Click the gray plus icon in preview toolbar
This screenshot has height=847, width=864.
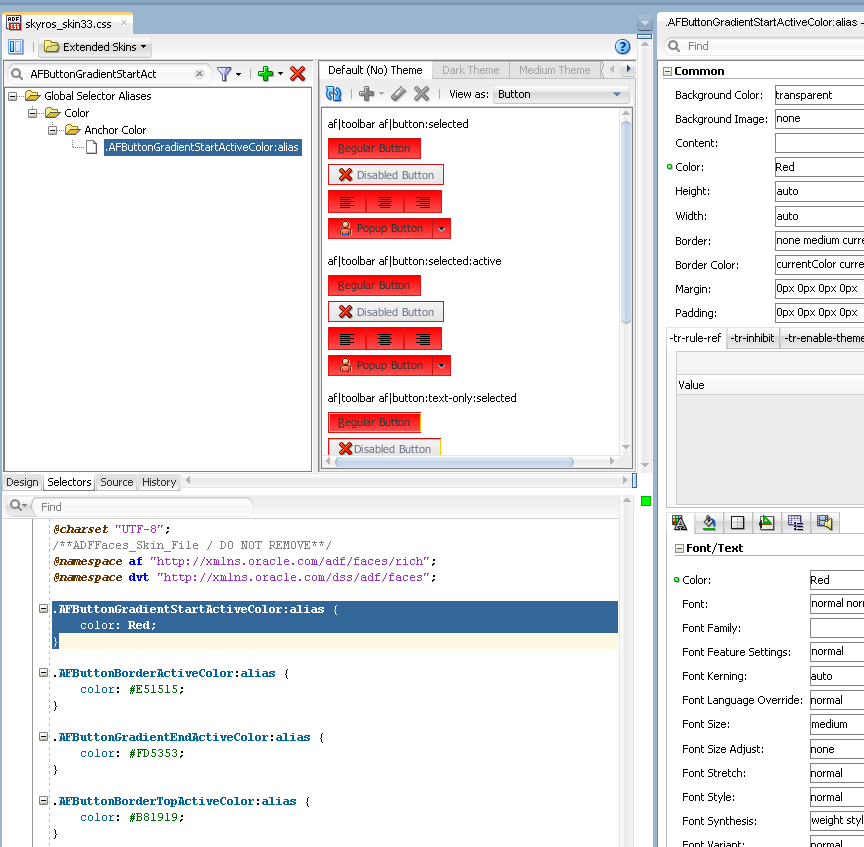pyautogui.click(x=366, y=94)
